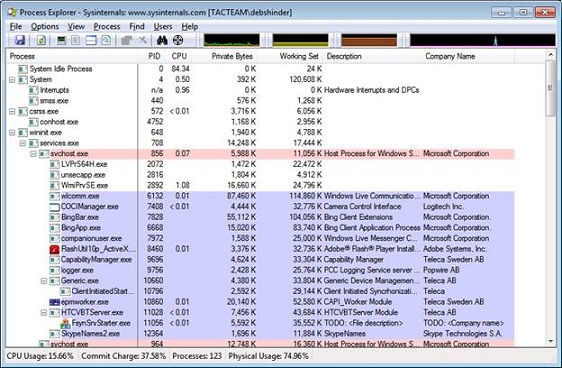Collapse the System process tree node

pos(12,80)
